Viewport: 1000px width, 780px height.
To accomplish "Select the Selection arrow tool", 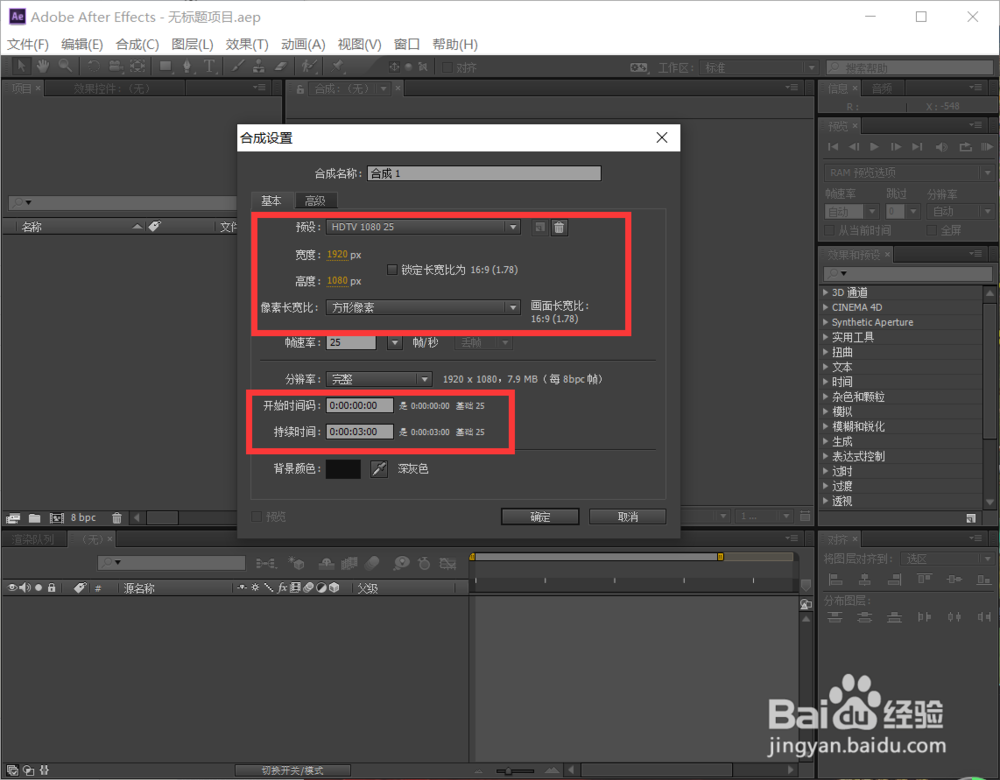I will click(x=20, y=66).
